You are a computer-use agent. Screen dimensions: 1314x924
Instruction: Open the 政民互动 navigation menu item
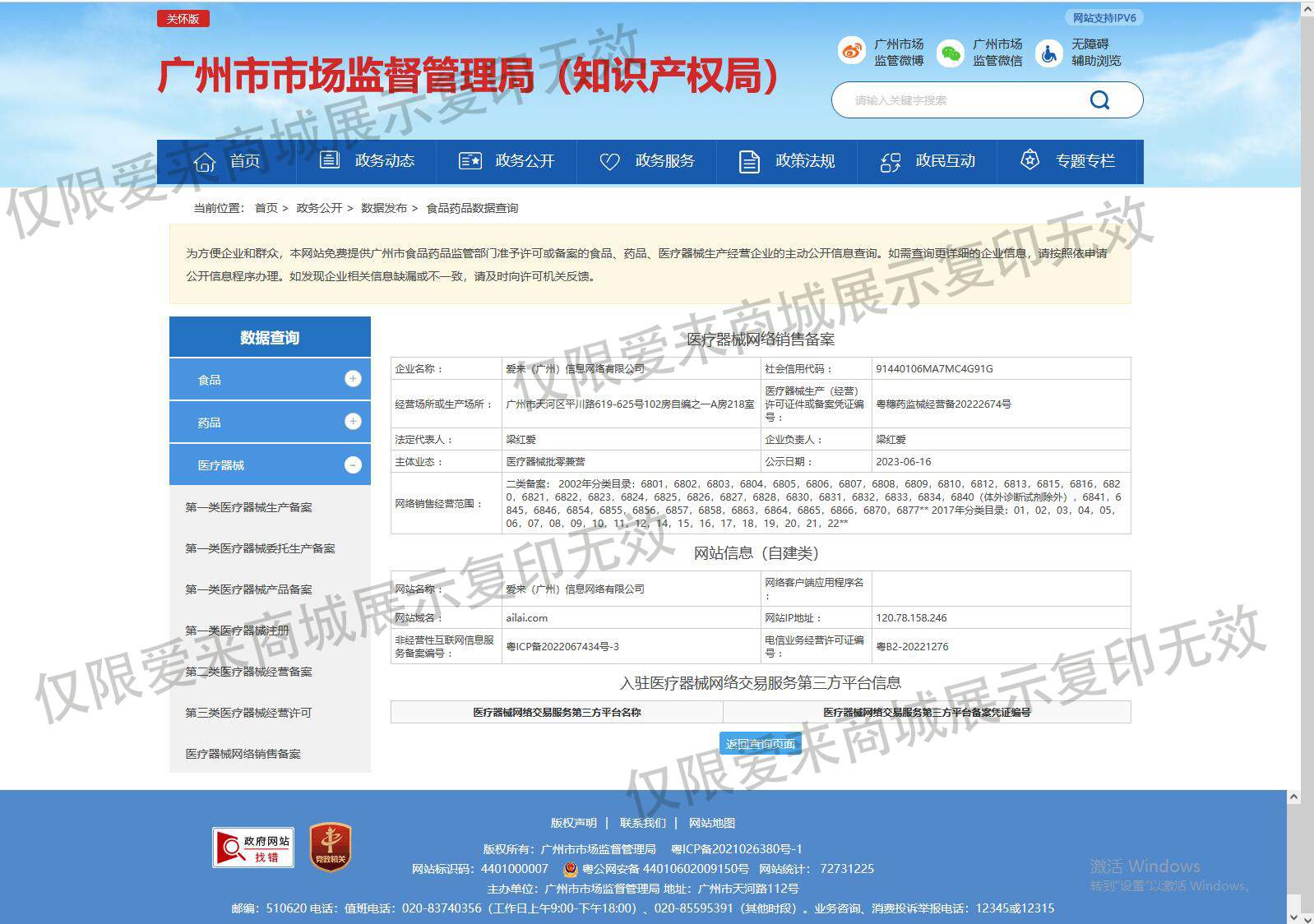tap(927, 161)
